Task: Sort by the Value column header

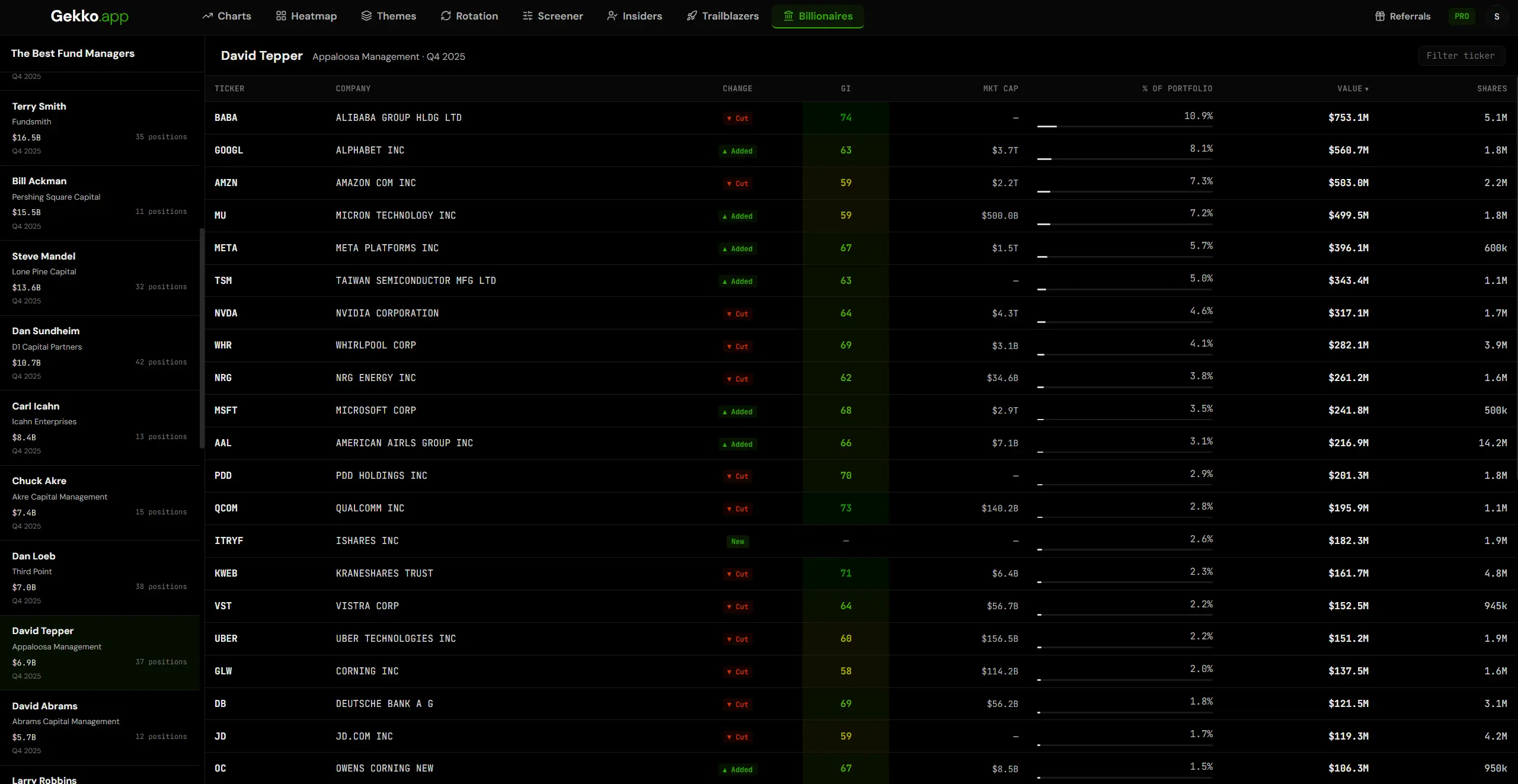Action: 1352,88
